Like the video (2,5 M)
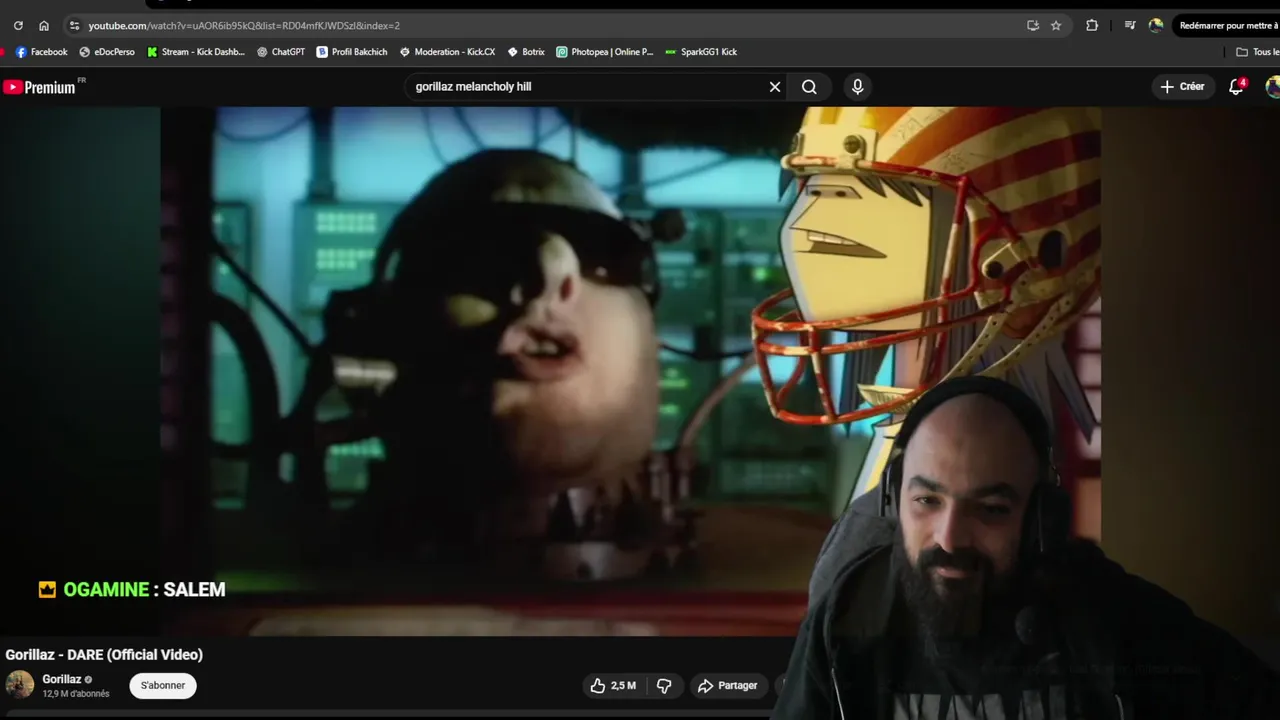1280x720 pixels. pos(613,686)
